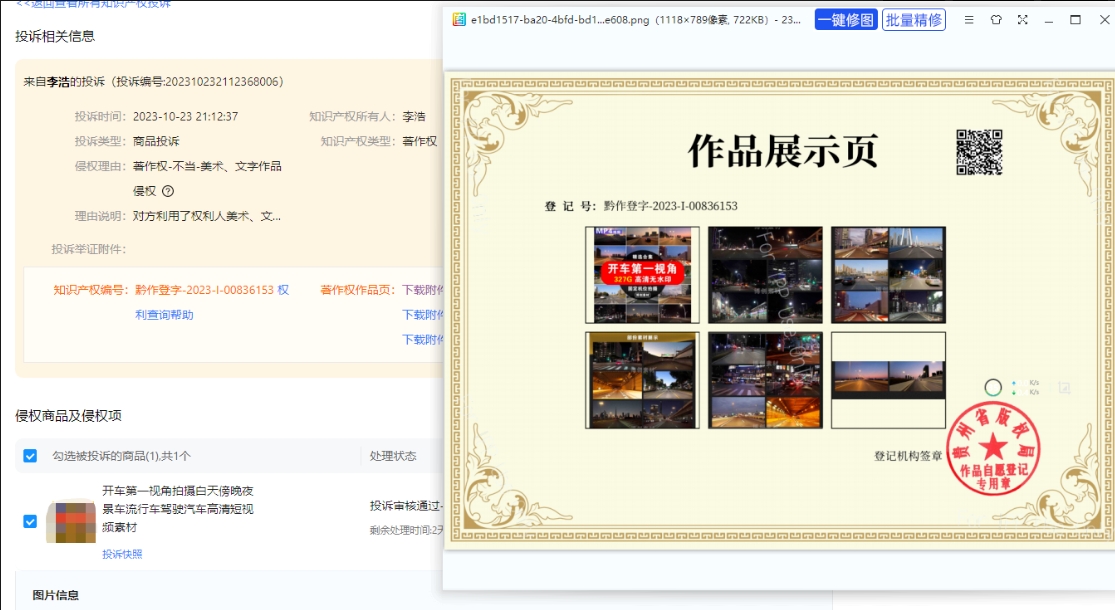Click the second 下载附件 link
Image resolution: width=1115 pixels, height=610 pixels.
click(x=423, y=315)
